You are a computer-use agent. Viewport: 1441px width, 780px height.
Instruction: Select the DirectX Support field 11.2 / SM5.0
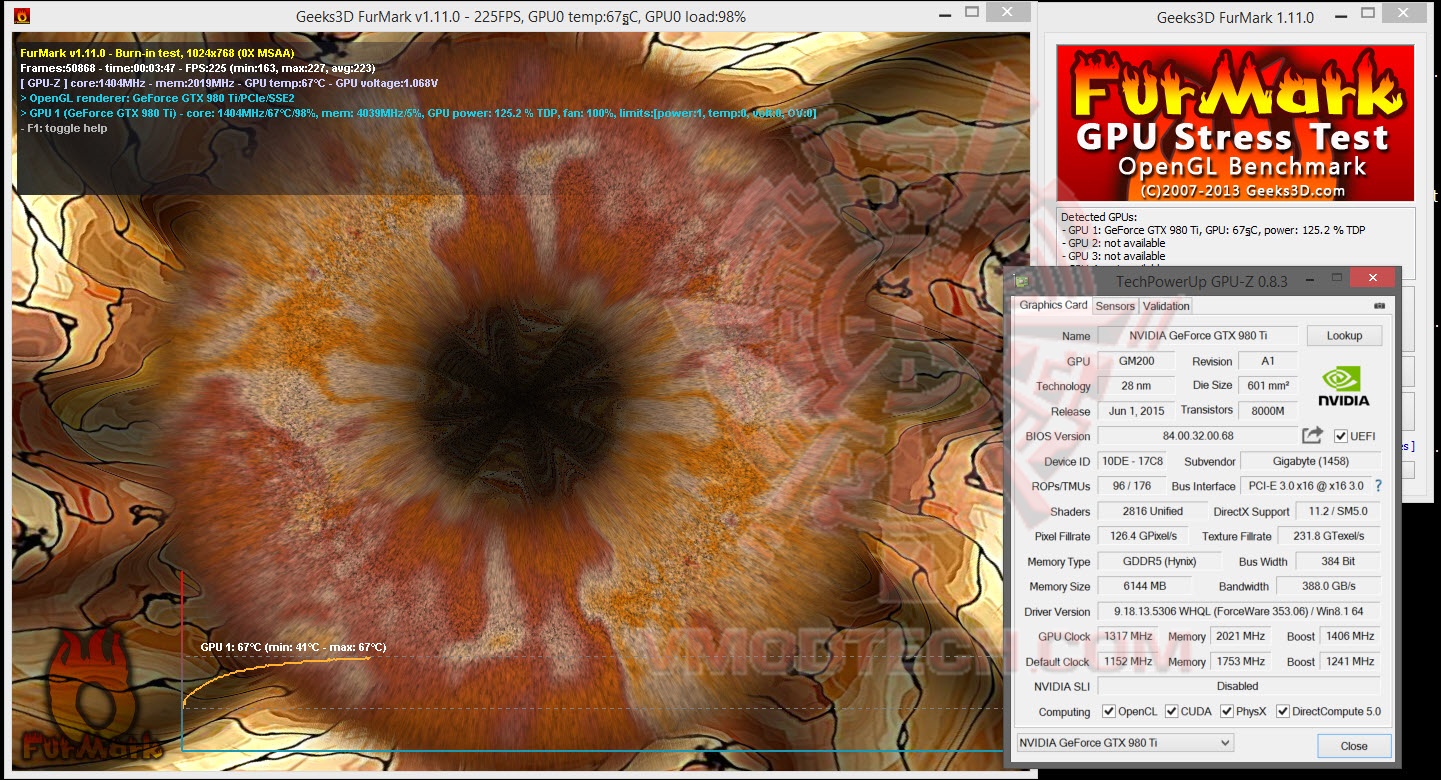(x=1338, y=511)
